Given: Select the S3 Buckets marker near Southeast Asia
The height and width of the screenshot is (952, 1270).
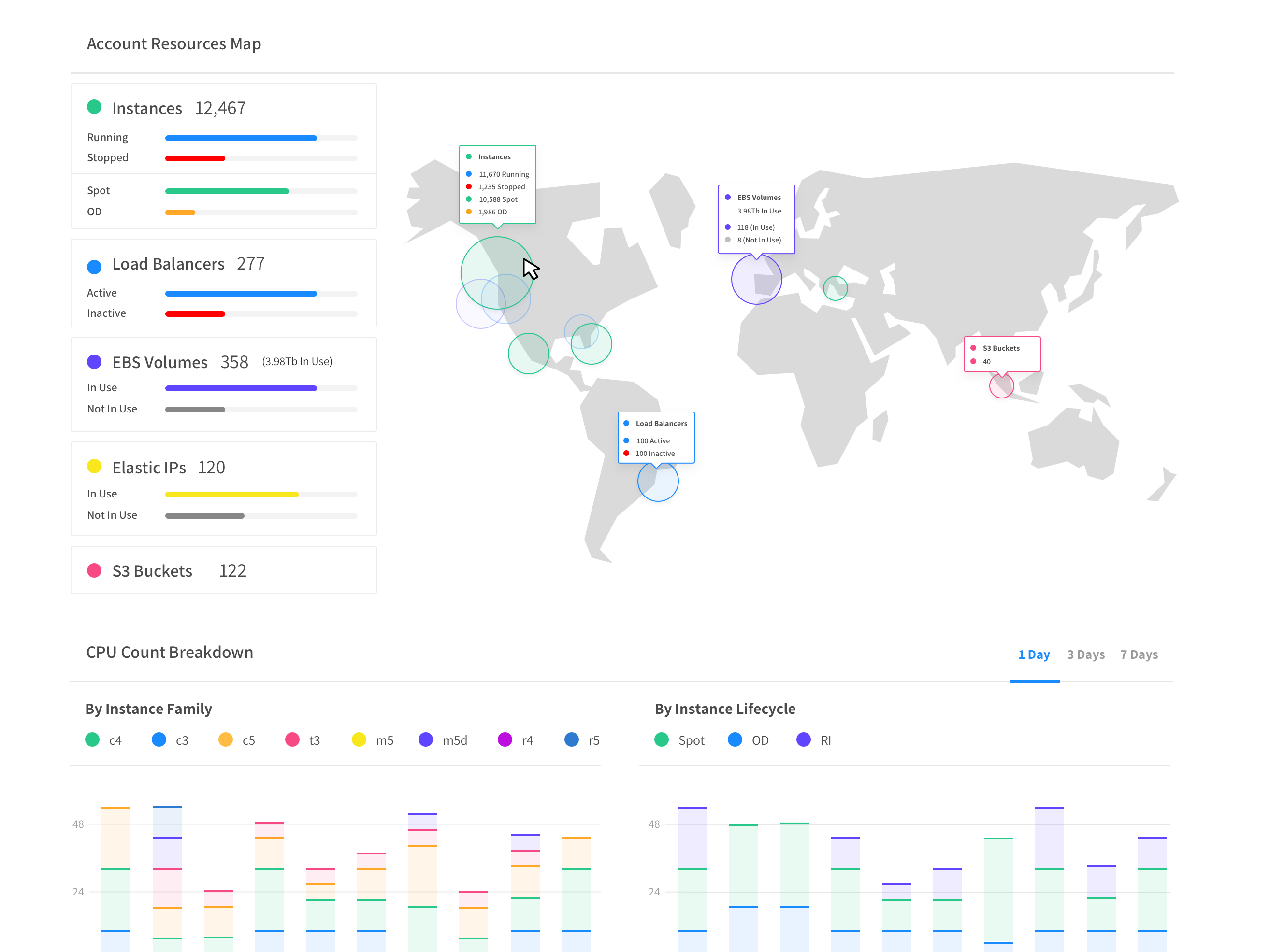Looking at the screenshot, I should coord(1002,387).
